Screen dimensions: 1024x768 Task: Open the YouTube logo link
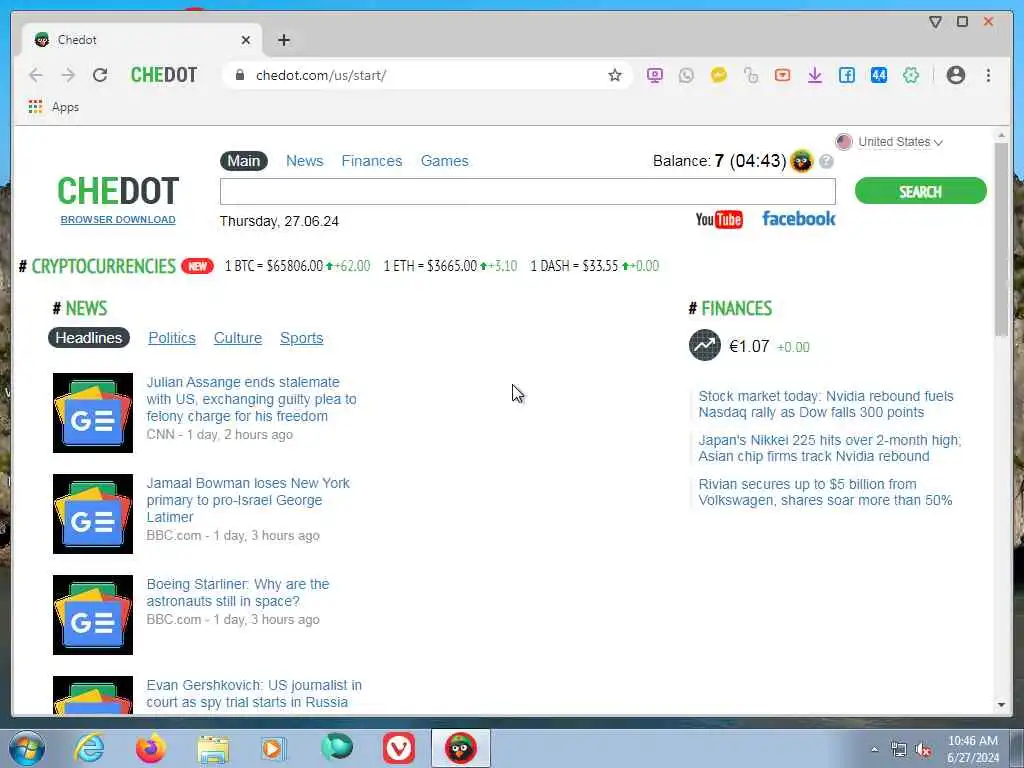719,219
